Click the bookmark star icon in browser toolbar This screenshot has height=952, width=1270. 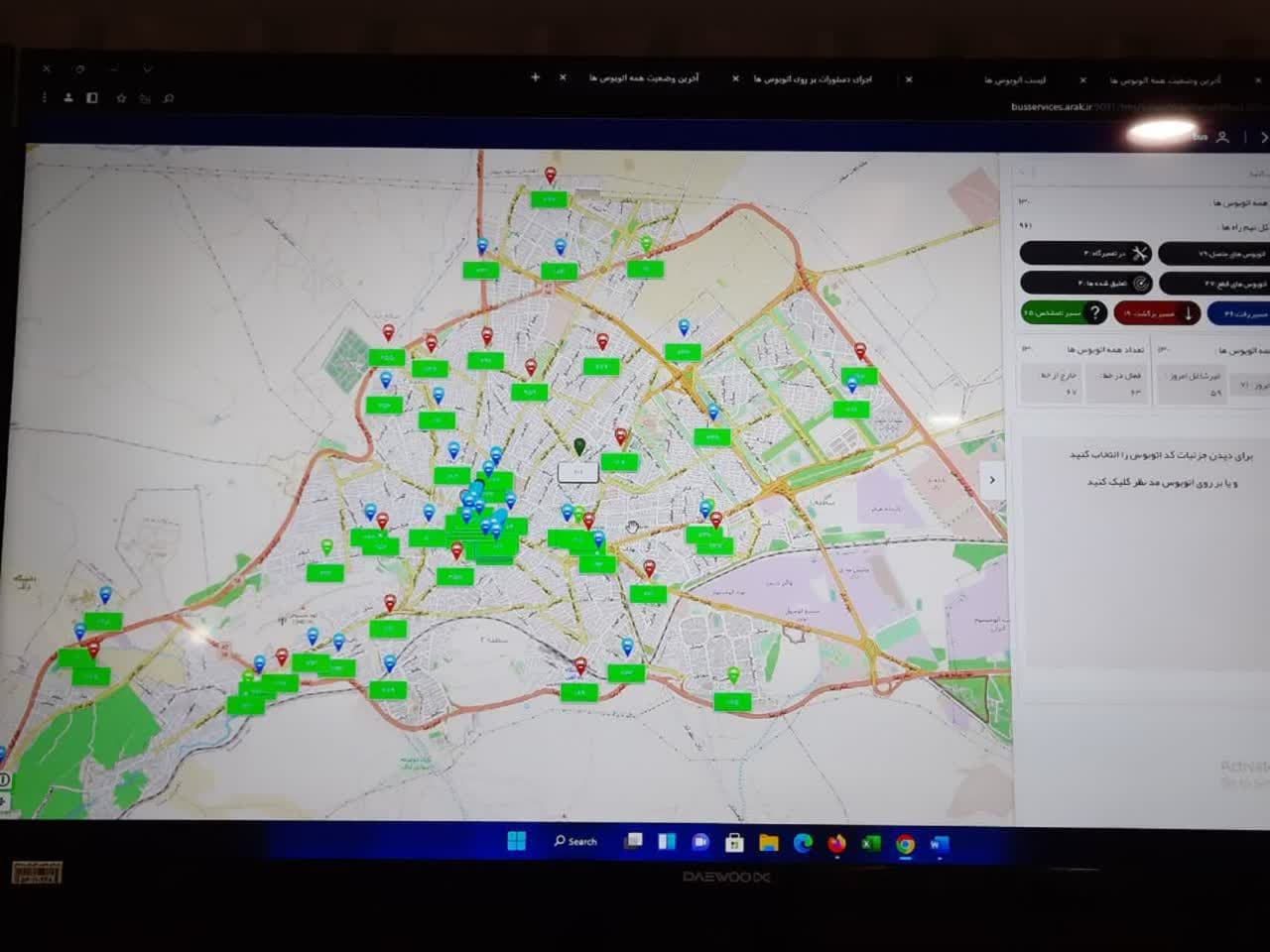coord(121,98)
